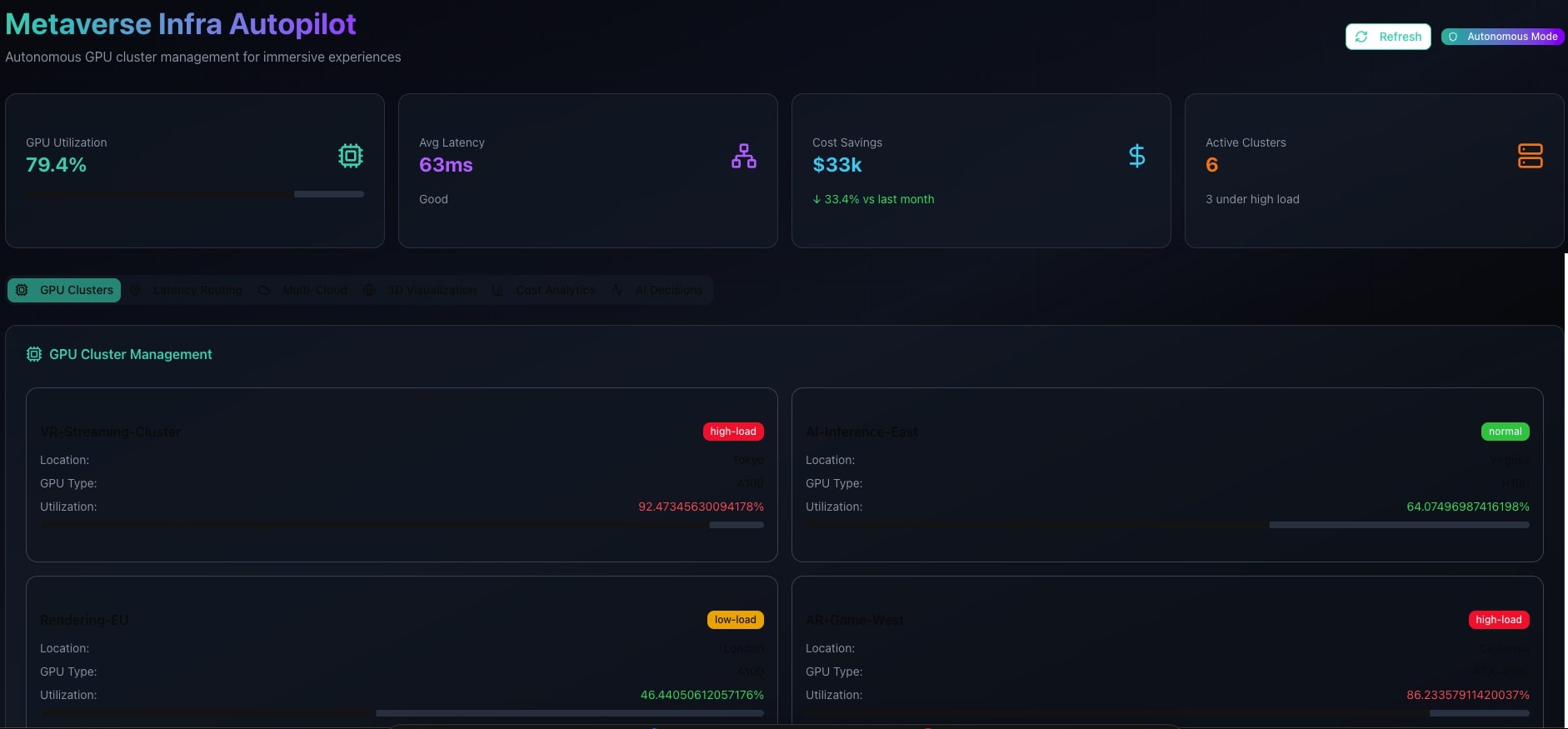Click the low-load badge on Rendering-EU

tap(736, 620)
